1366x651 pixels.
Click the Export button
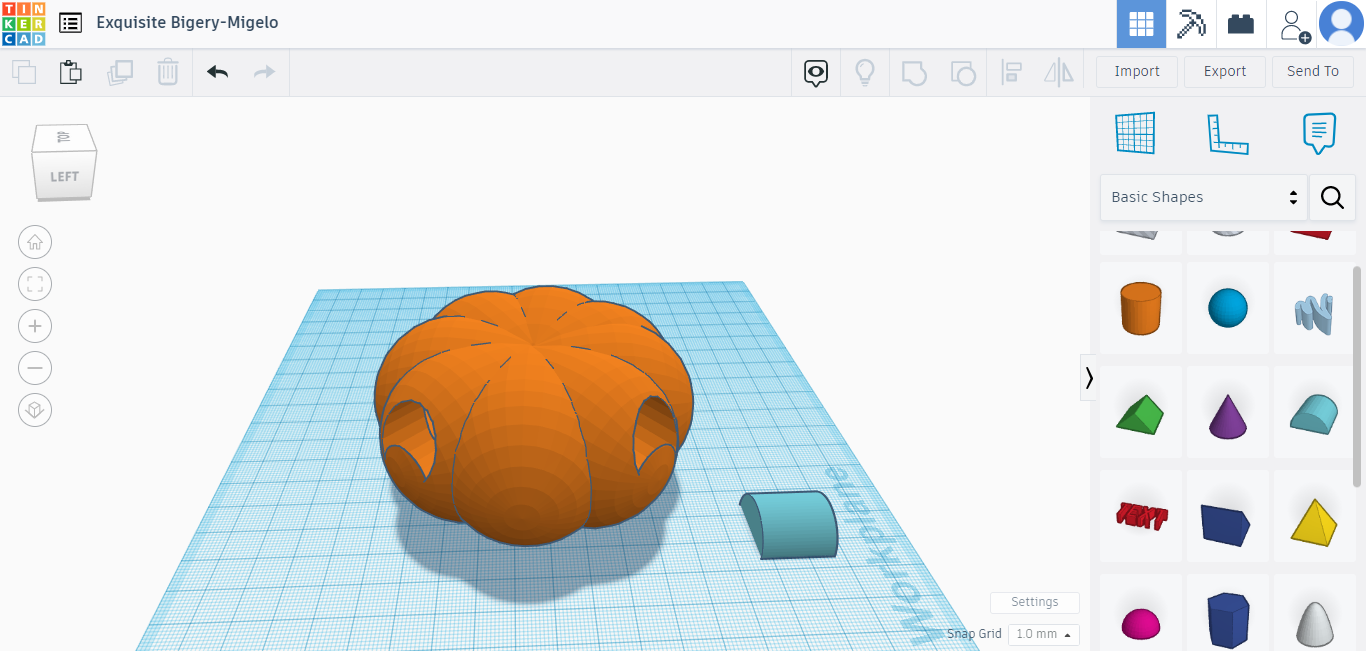tap(1224, 71)
